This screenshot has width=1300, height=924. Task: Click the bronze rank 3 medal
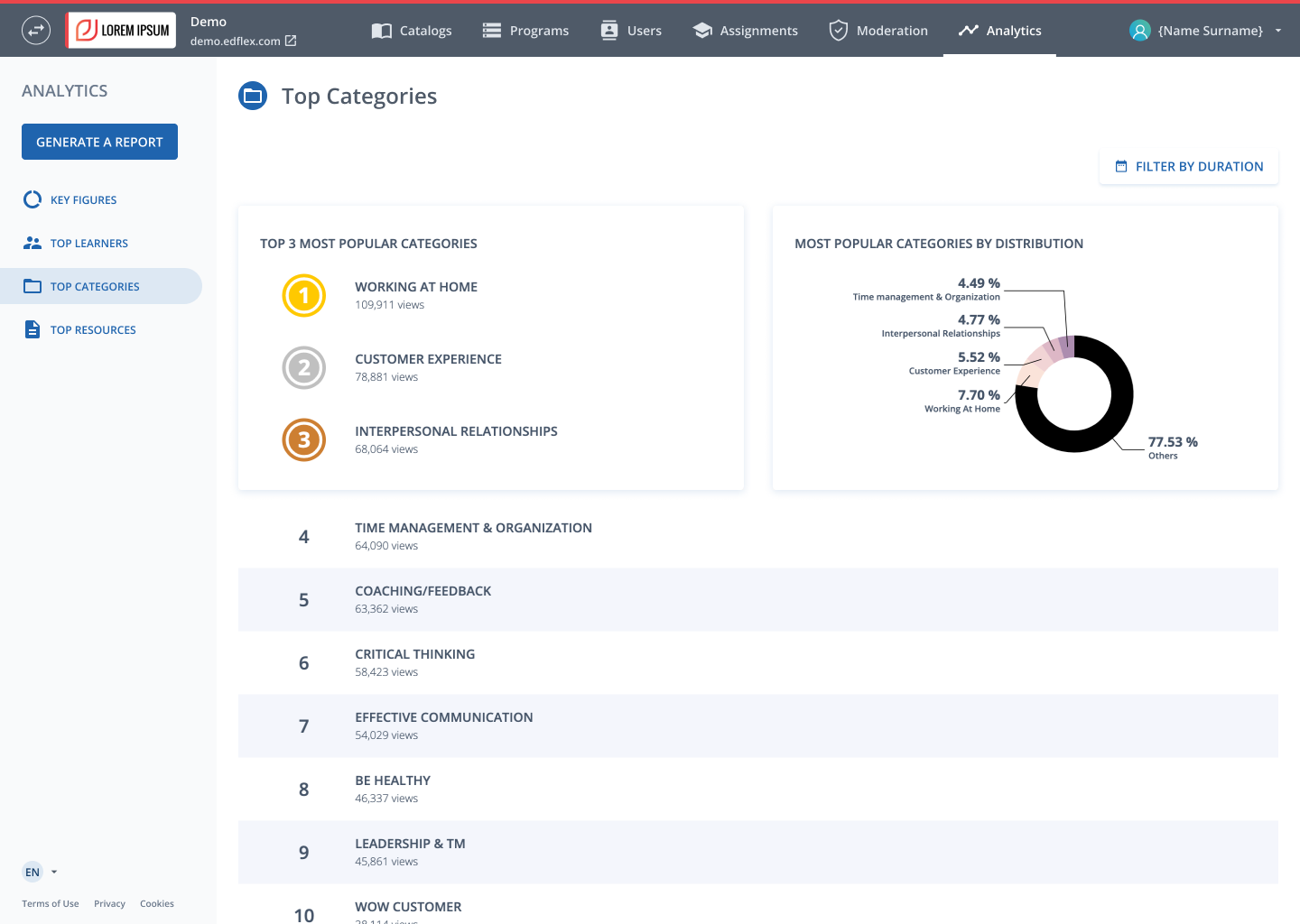304,439
